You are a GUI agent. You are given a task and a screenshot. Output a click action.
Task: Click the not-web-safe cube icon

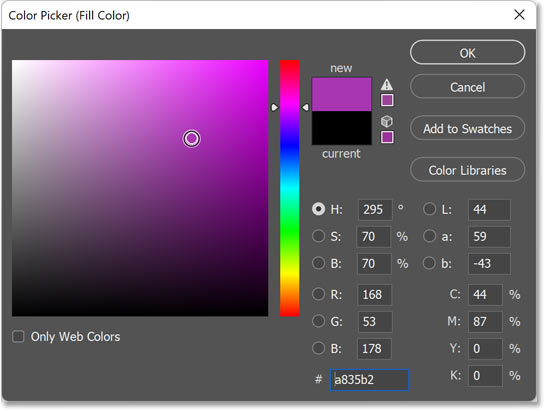click(387, 121)
